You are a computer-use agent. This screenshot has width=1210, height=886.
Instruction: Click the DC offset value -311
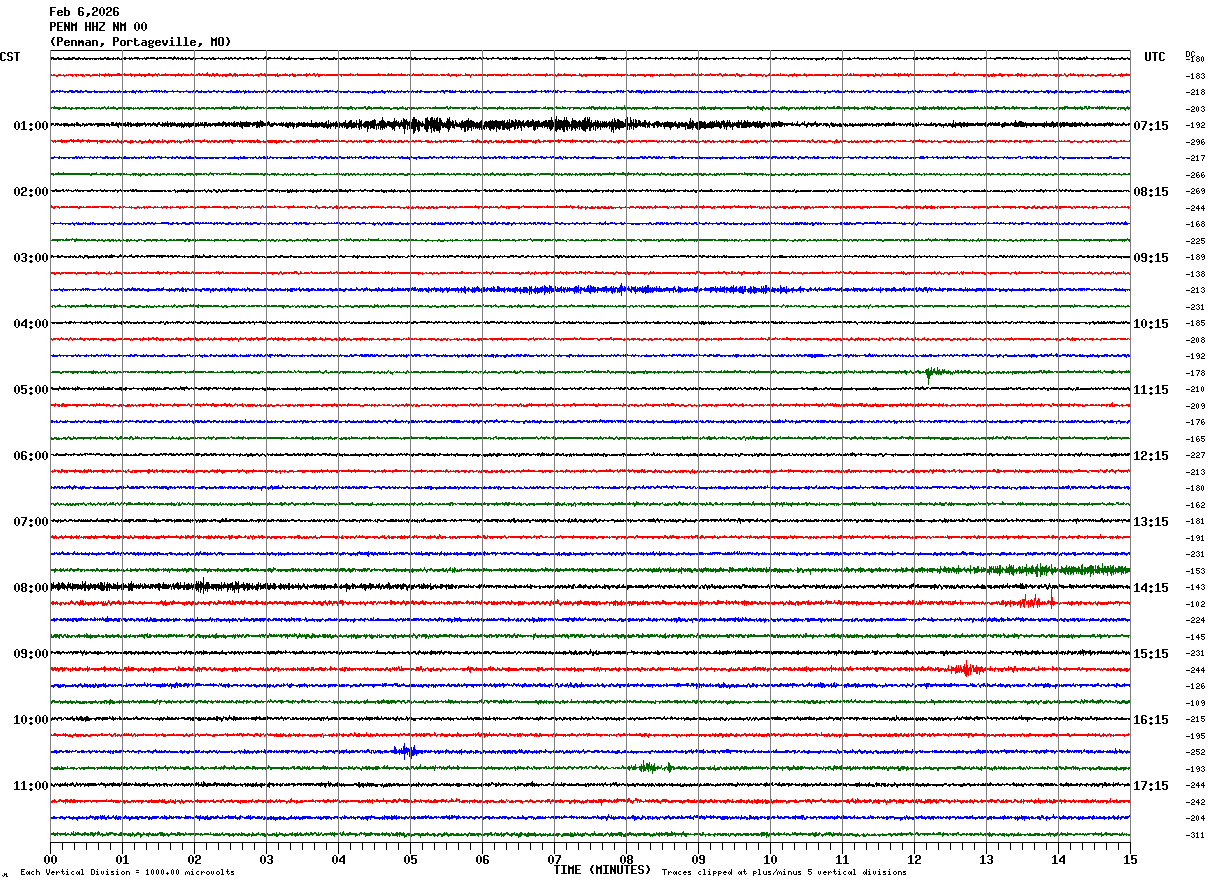pos(1195,834)
